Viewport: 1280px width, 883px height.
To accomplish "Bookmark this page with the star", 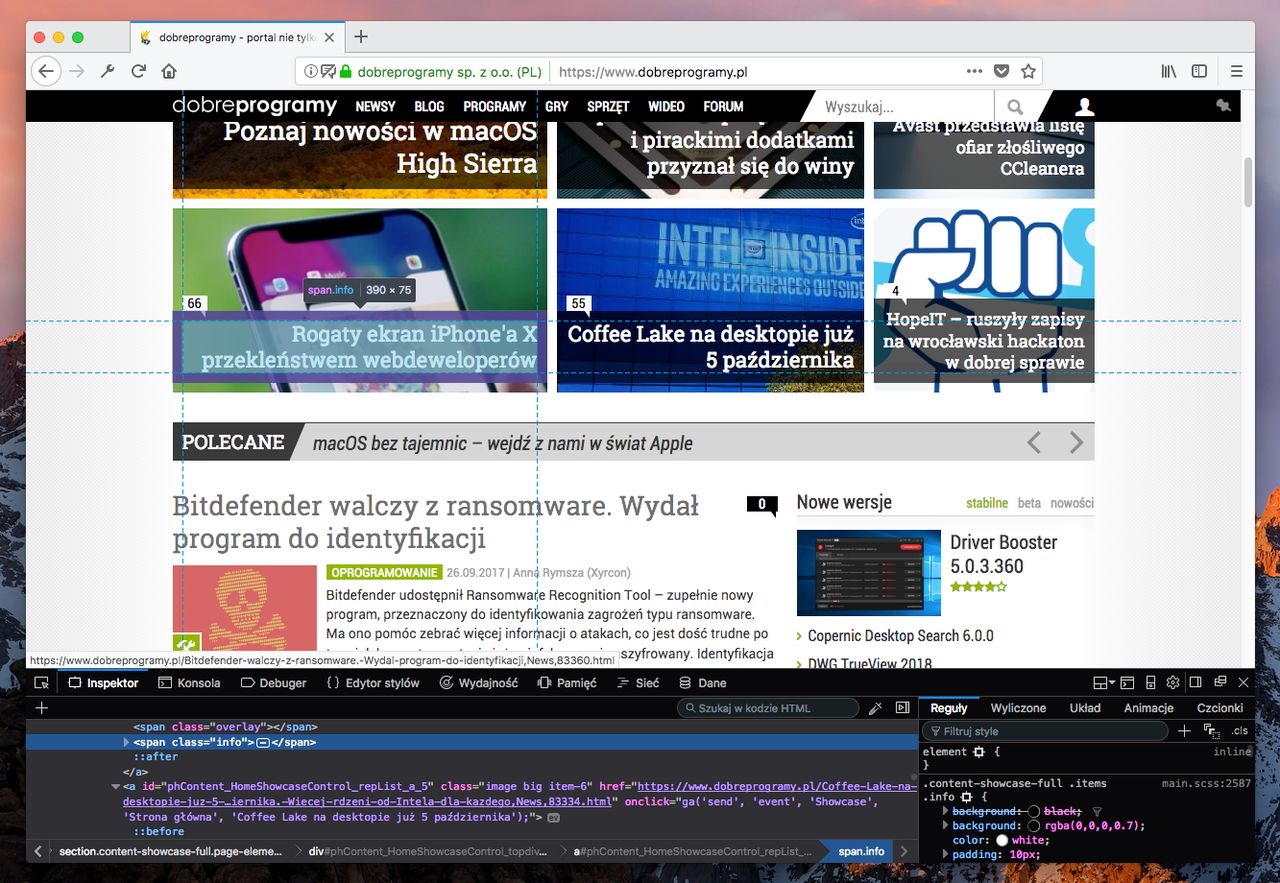I will (1028, 71).
